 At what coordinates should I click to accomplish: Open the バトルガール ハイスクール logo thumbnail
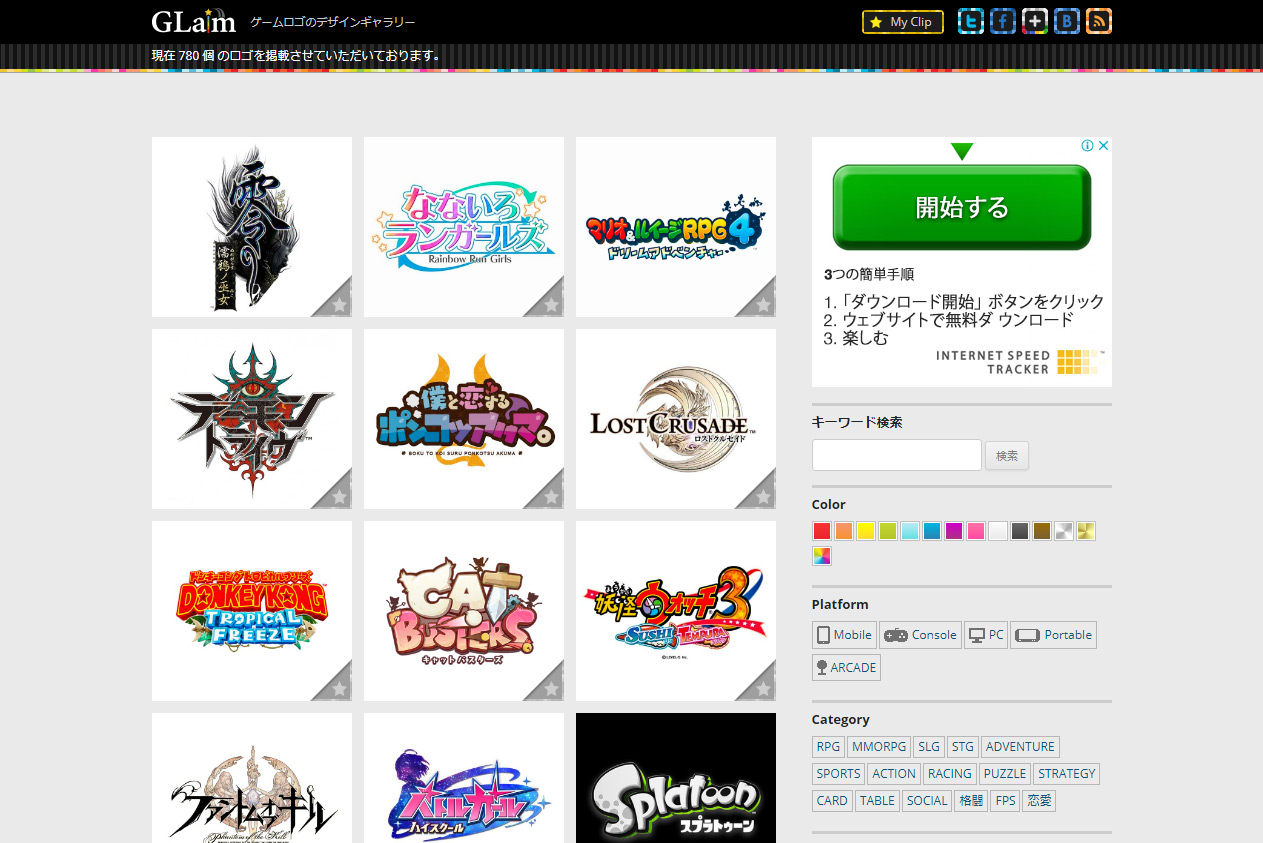pyautogui.click(x=464, y=778)
